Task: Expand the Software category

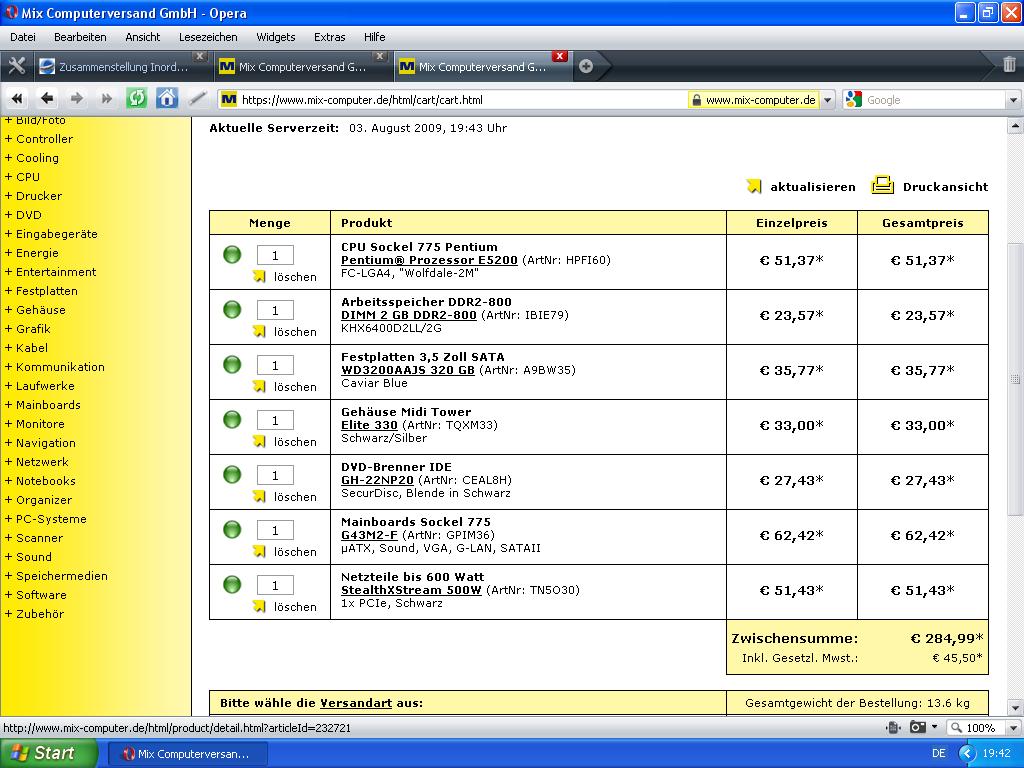Action: (35, 594)
